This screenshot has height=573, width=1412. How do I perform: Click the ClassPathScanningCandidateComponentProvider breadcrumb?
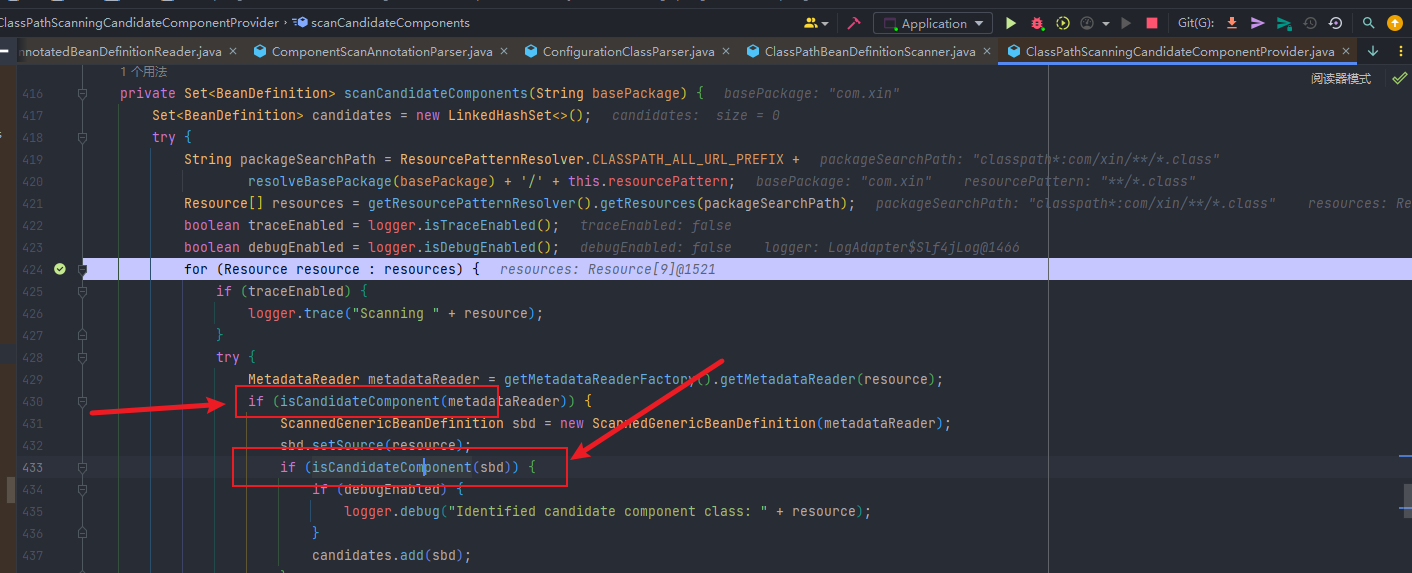click(140, 22)
